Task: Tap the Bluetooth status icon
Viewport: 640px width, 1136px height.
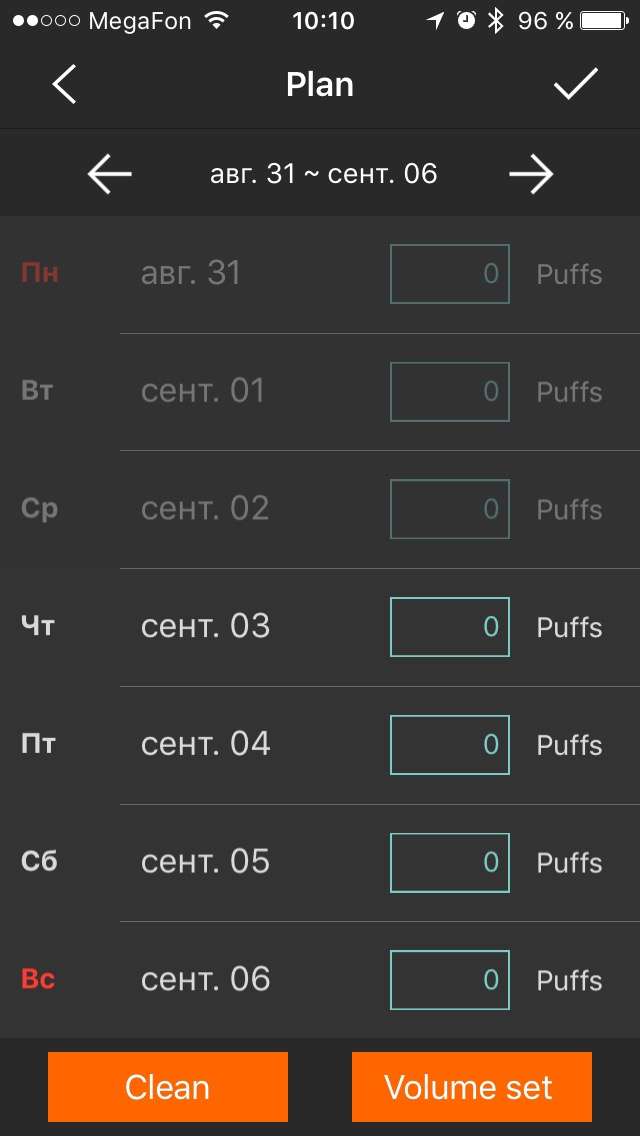Action: tap(495, 21)
